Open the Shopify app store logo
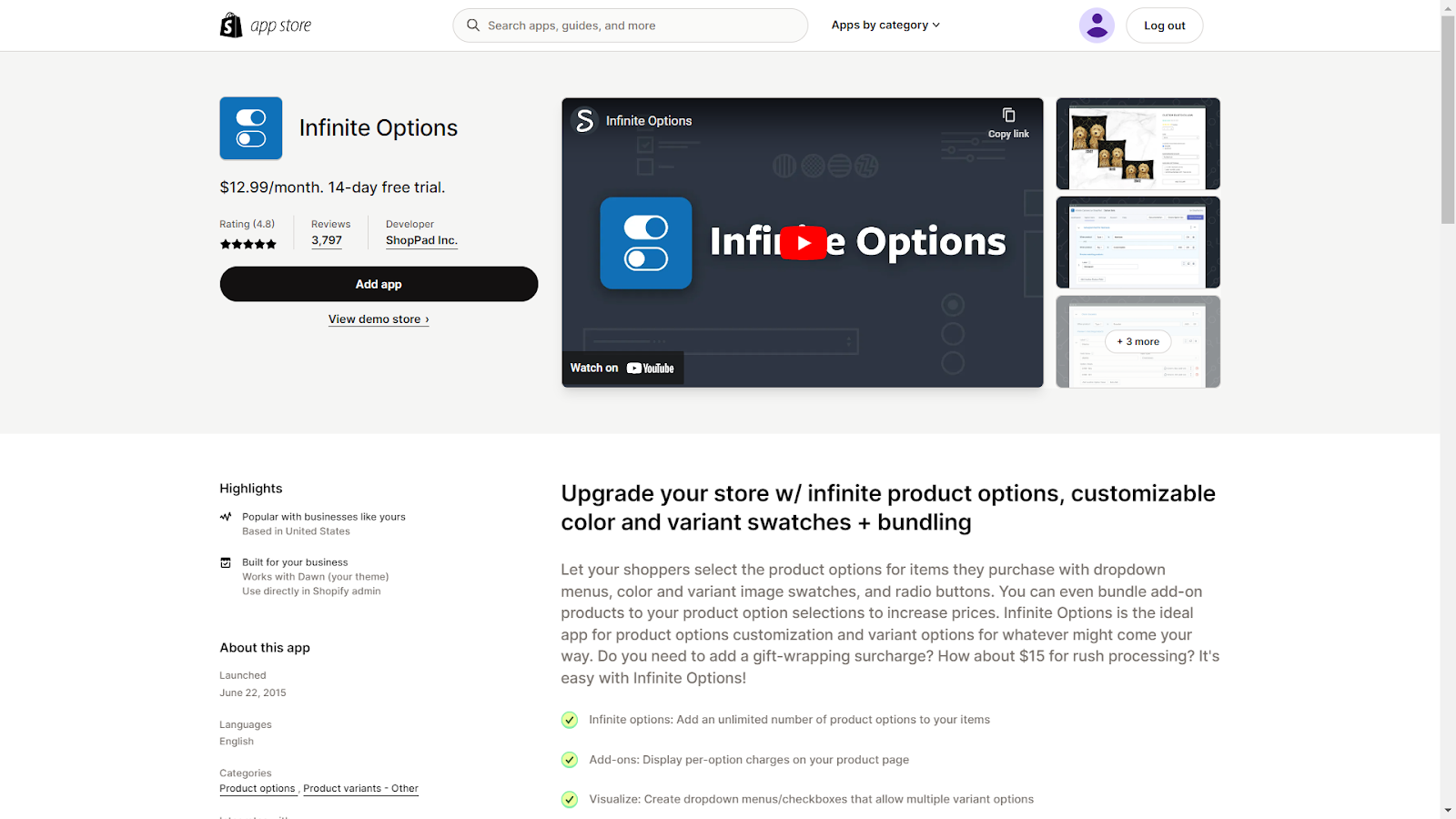 [265, 25]
